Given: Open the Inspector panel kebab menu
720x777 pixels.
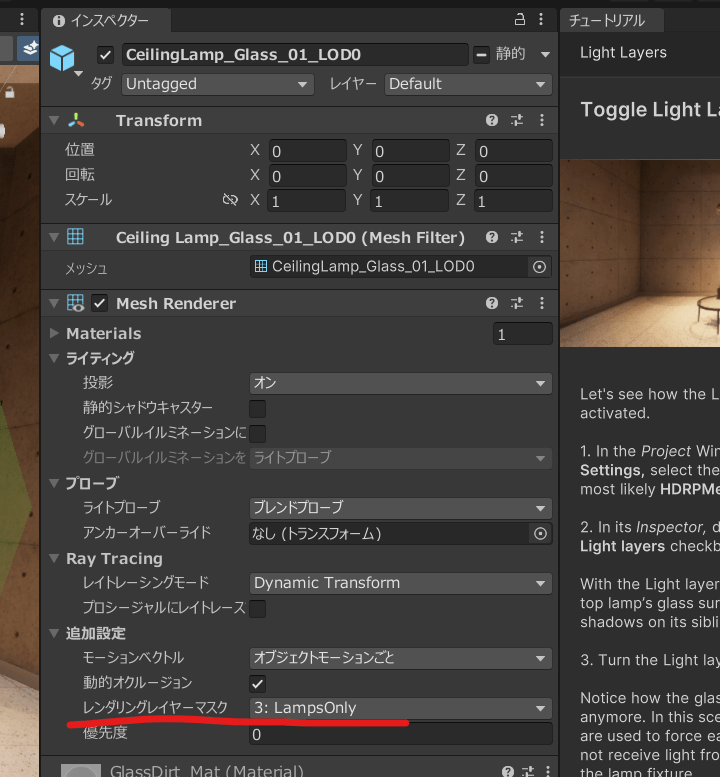Looking at the screenshot, I should click(542, 20).
